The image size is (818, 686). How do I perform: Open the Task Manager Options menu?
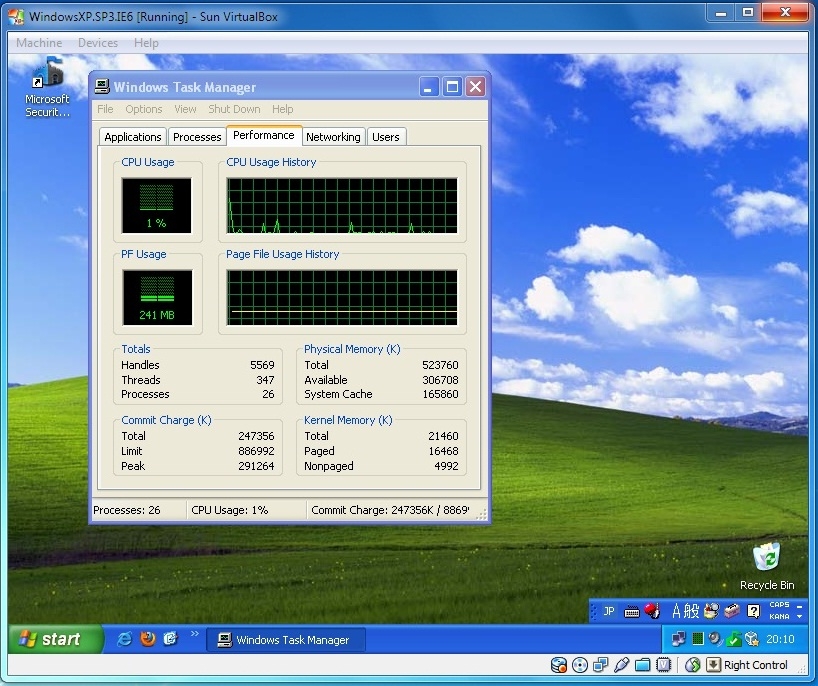[143, 109]
